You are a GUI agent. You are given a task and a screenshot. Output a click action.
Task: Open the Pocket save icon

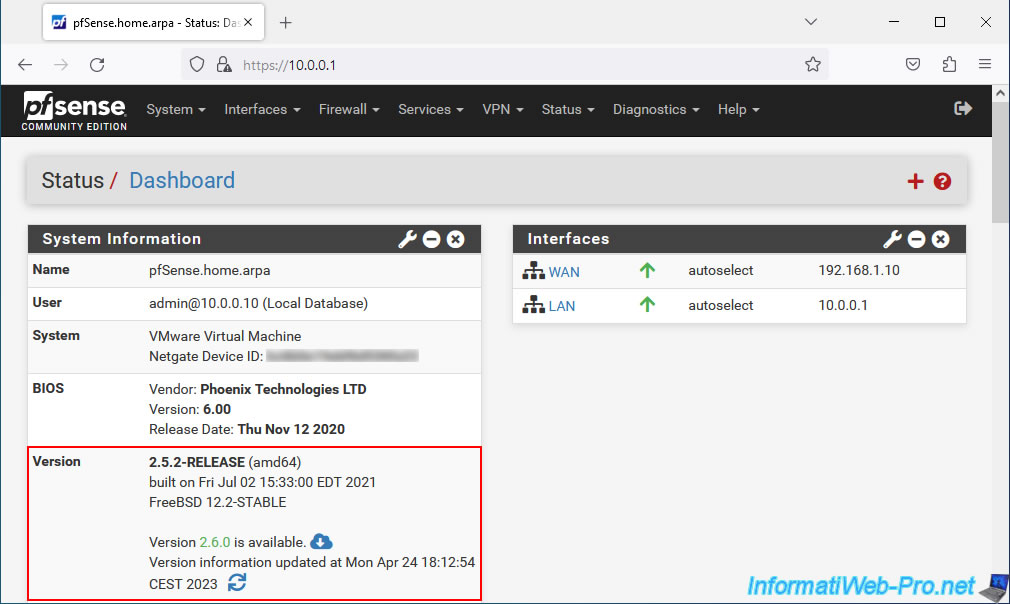(913, 64)
